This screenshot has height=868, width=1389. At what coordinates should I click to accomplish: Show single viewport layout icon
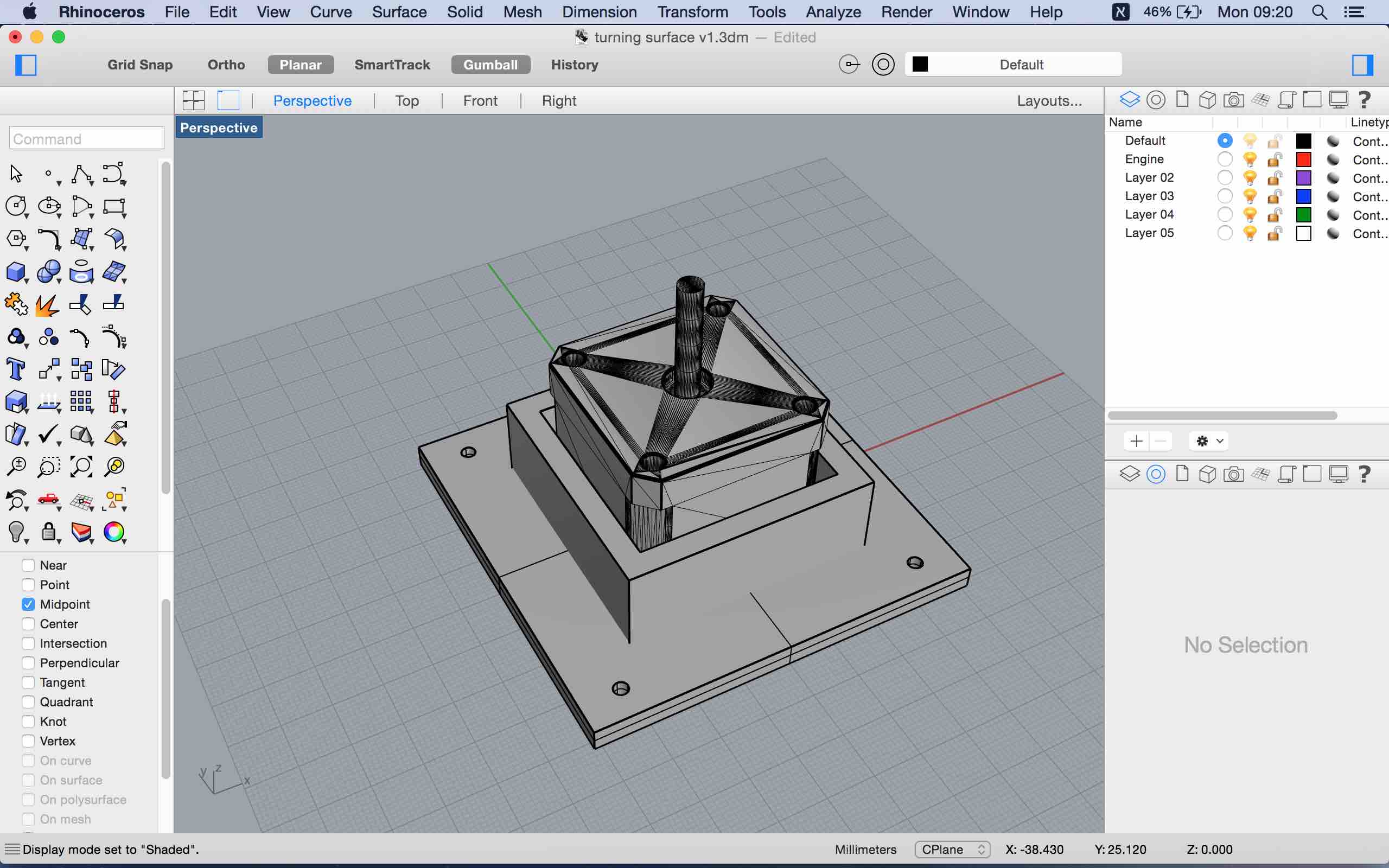[228, 100]
